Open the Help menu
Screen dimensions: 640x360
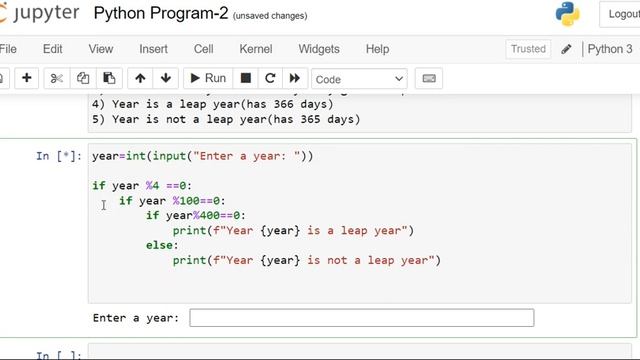[x=377, y=49]
